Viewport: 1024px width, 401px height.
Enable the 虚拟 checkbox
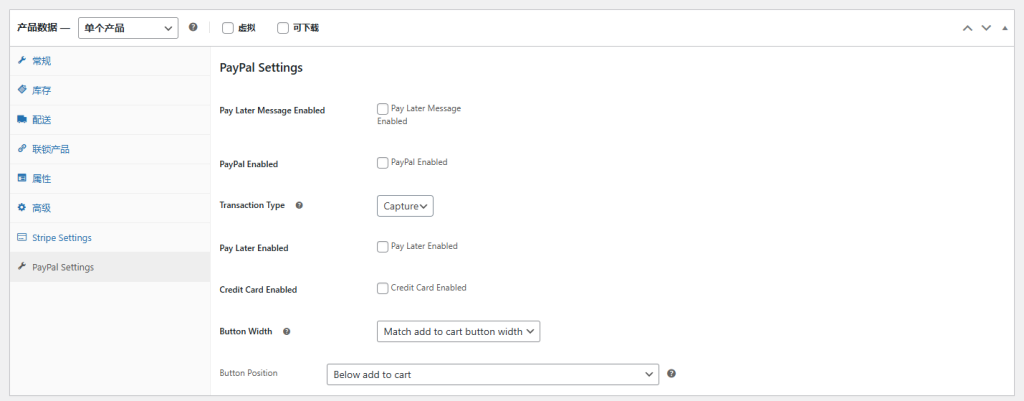click(228, 28)
